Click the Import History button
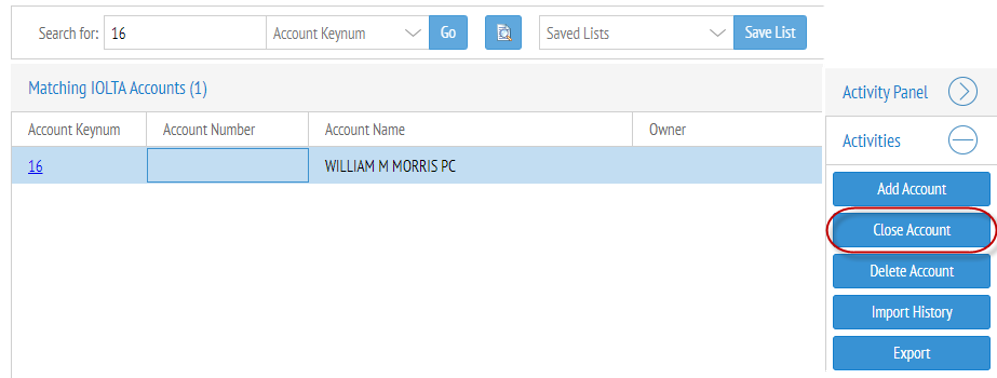 (x=911, y=312)
